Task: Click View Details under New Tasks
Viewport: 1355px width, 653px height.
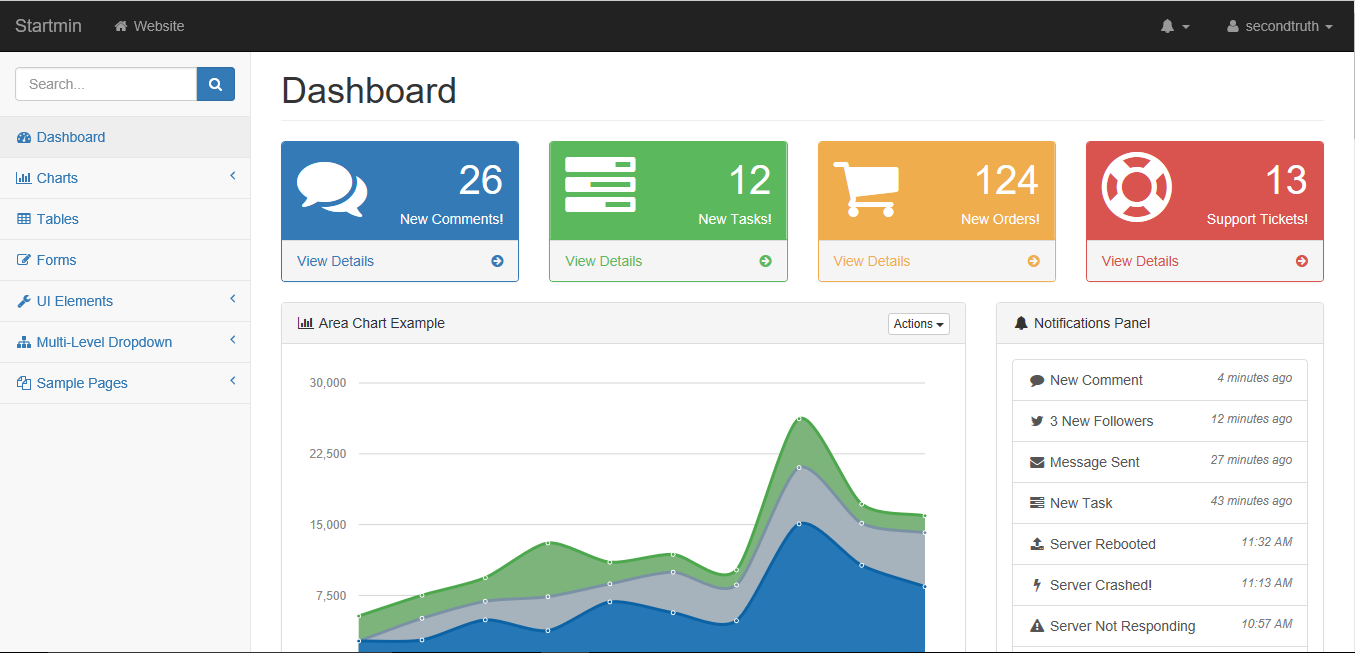Action: [604, 261]
